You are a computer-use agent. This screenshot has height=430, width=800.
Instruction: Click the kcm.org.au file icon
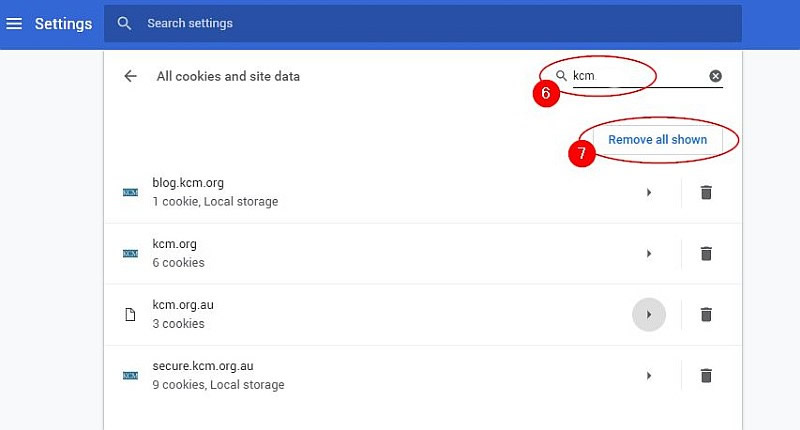(x=131, y=315)
